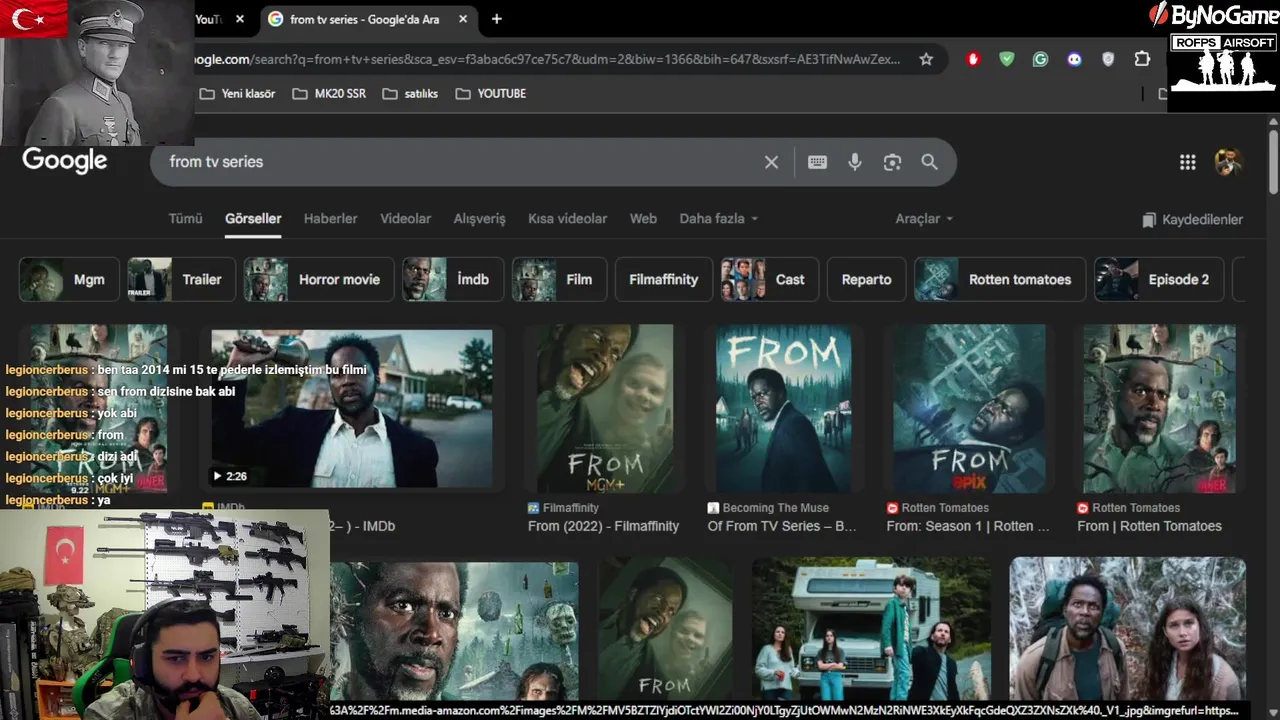
Task: Expand the Araçlar tools dropdown
Action: click(924, 218)
